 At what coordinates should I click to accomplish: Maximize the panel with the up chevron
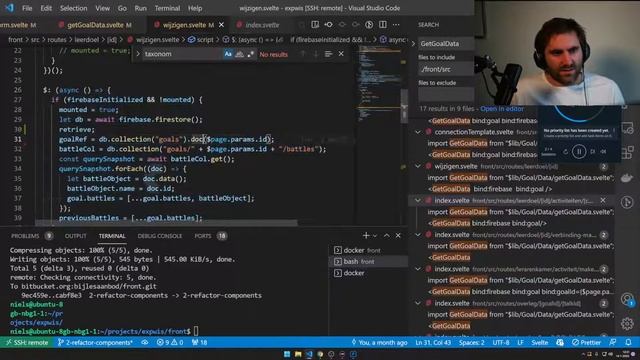pos(386,236)
